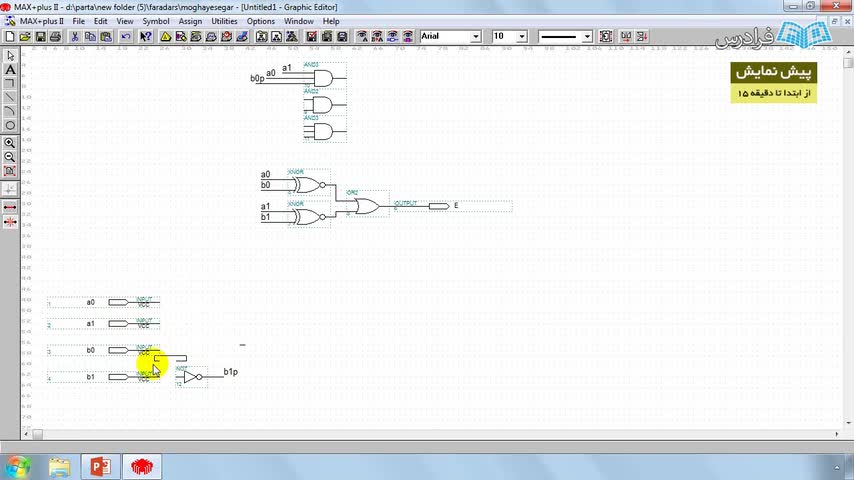This screenshot has height=480, width=854.
Task: Undo the last action with arrow icon
Action: [126, 37]
